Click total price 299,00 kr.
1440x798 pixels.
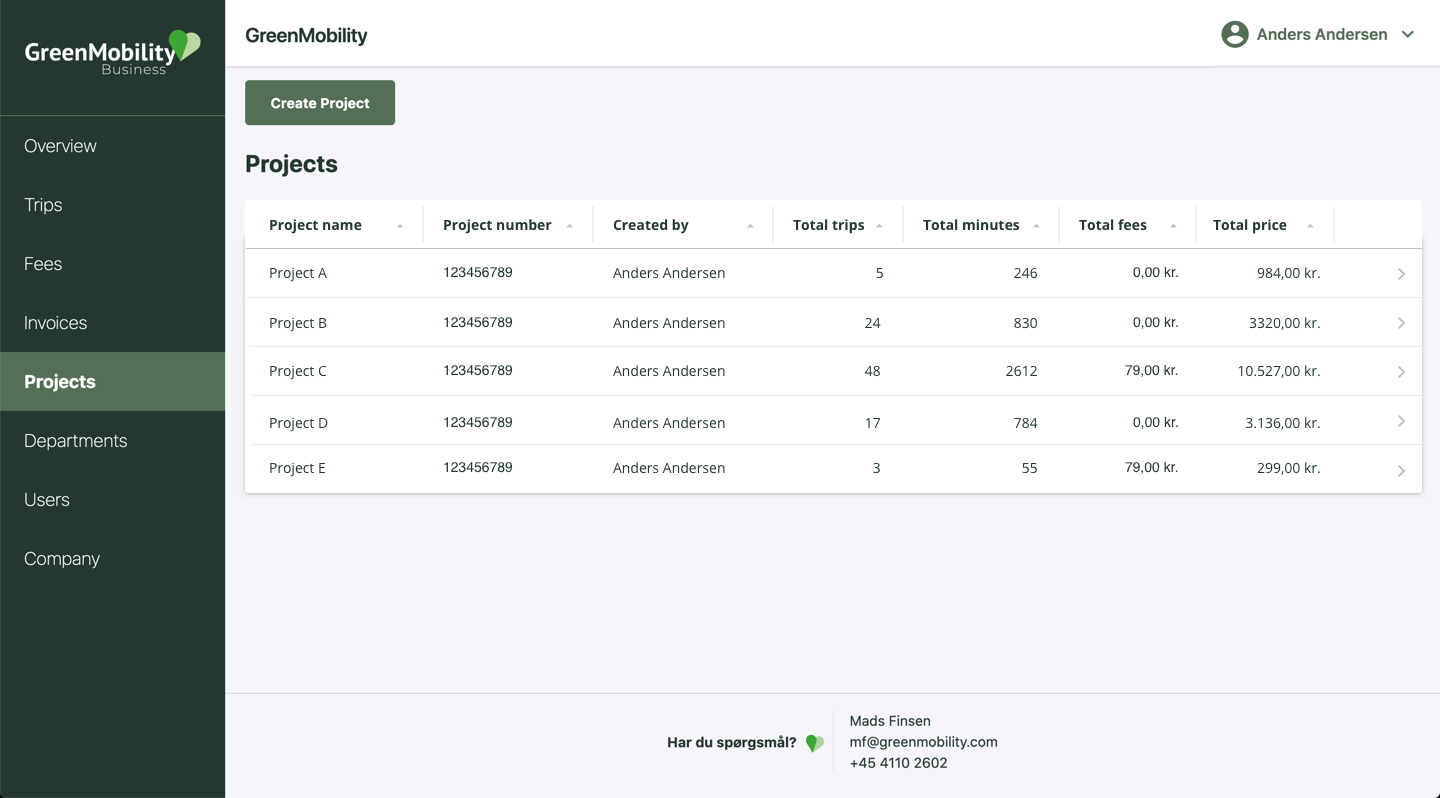tap(1288, 468)
